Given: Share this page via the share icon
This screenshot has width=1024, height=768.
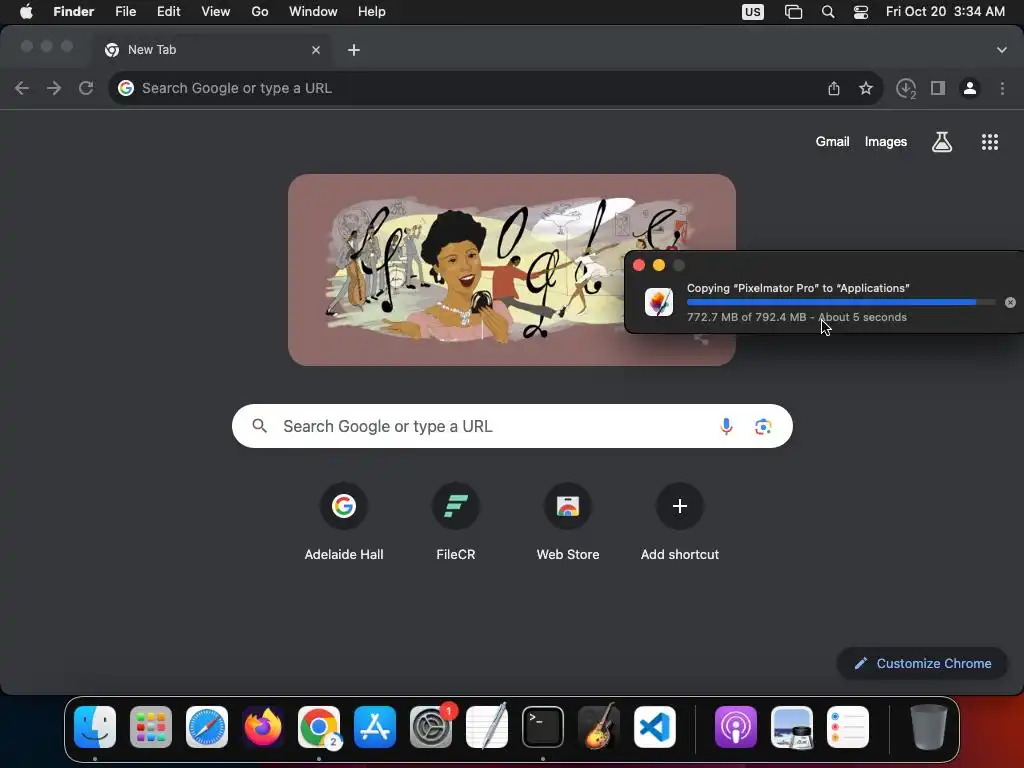Looking at the screenshot, I should (834, 88).
